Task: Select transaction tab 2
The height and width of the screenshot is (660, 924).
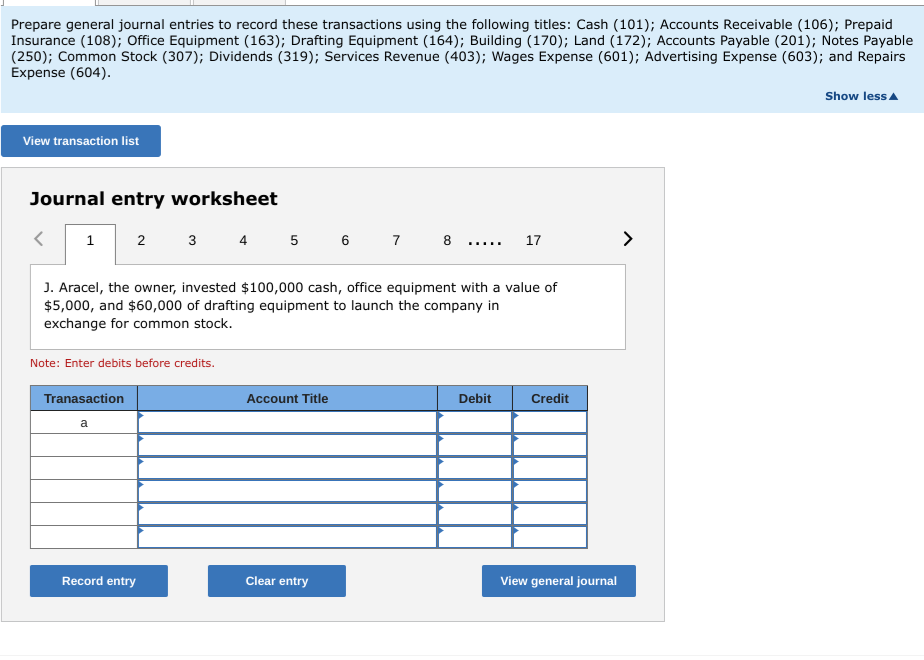Action: point(141,240)
